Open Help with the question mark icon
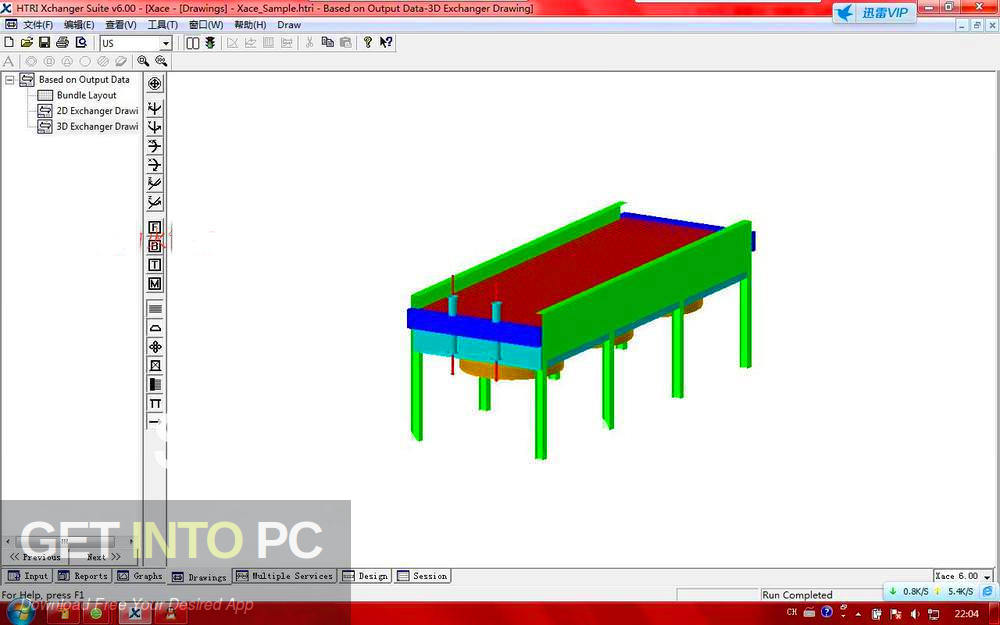Screen dimensions: 1000x625 [x=368, y=43]
